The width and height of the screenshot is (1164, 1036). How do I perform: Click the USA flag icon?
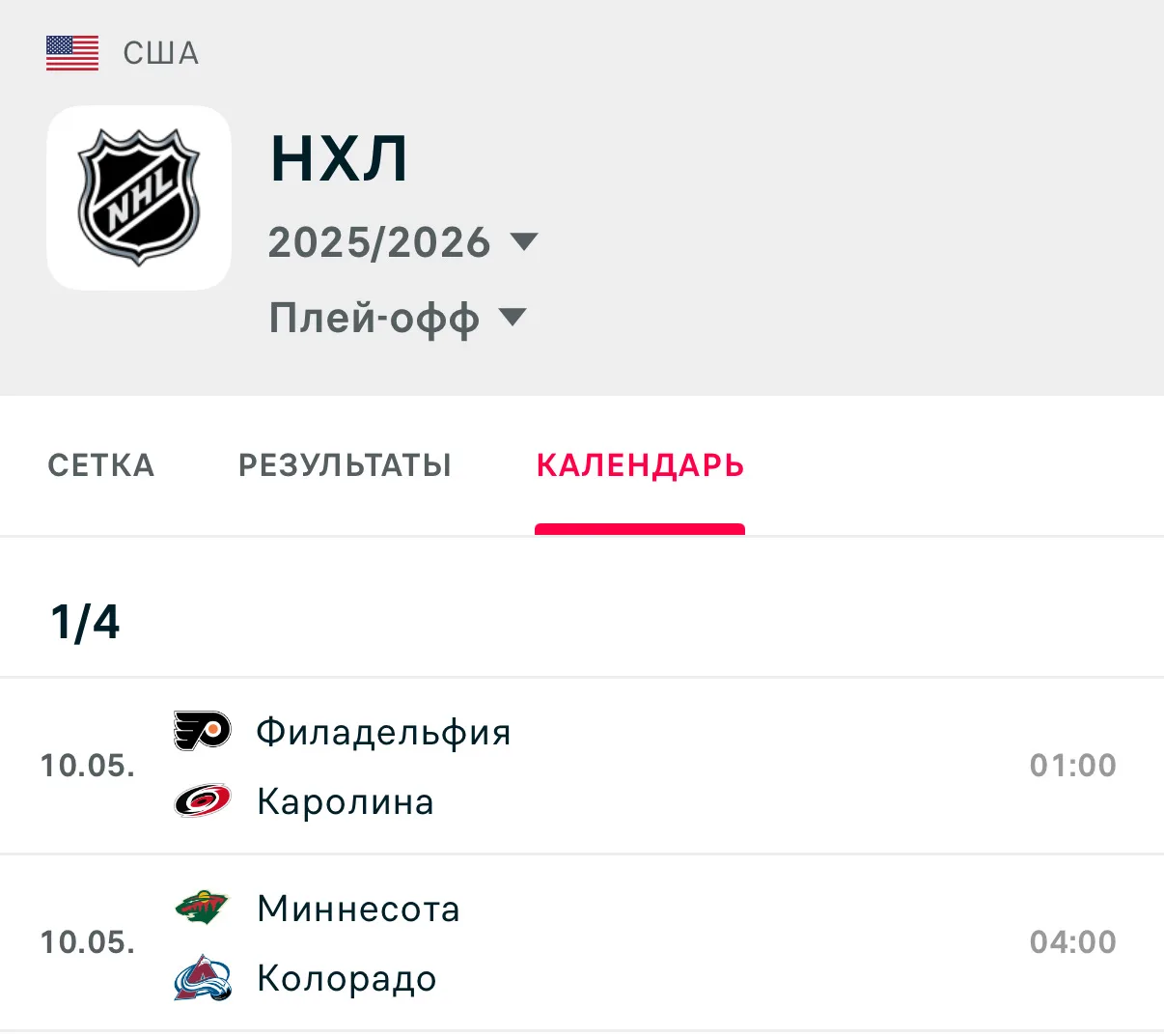pyautogui.click(x=72, y=53)
